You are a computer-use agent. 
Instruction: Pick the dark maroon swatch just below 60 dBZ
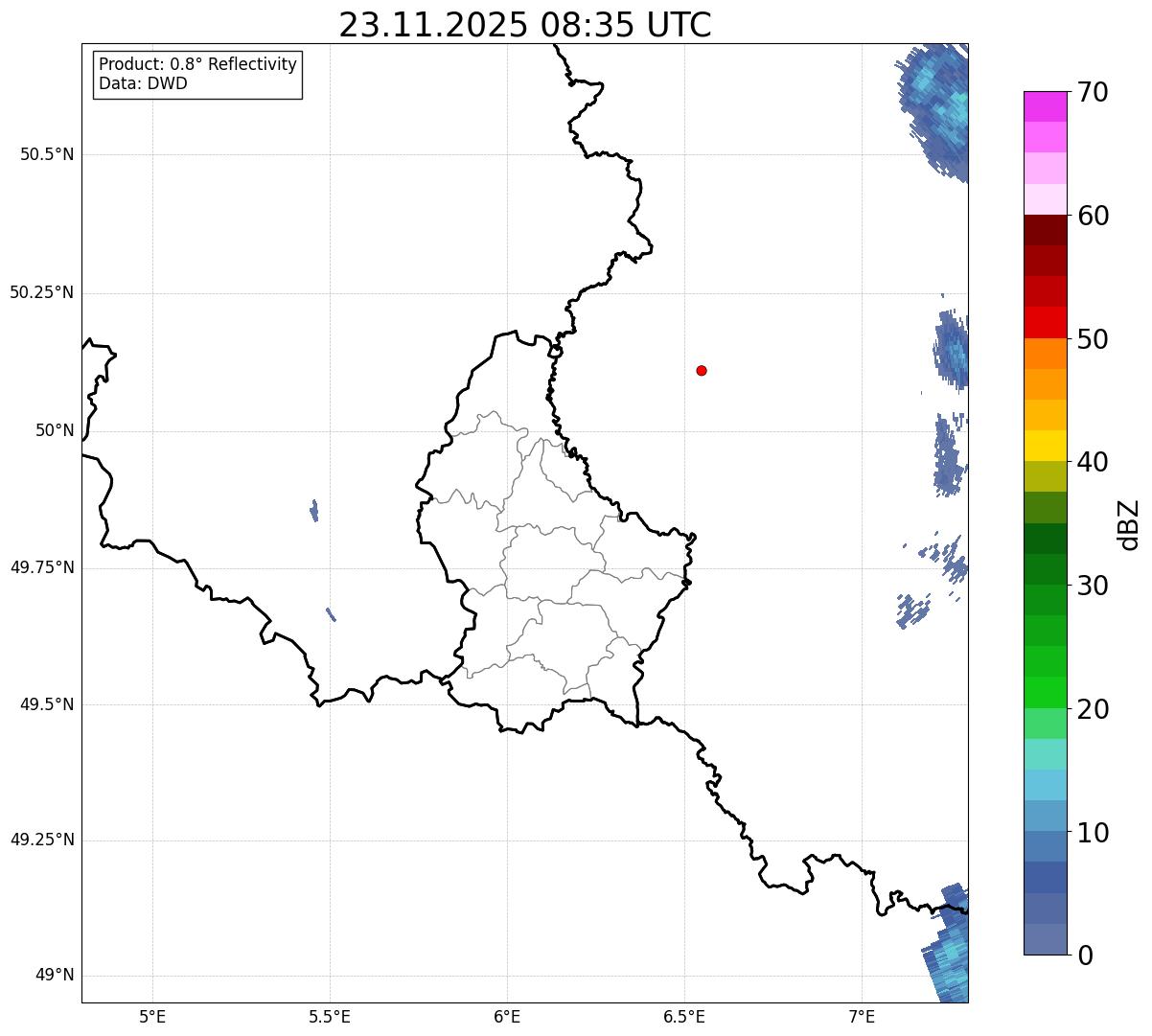coord(1046,230)
